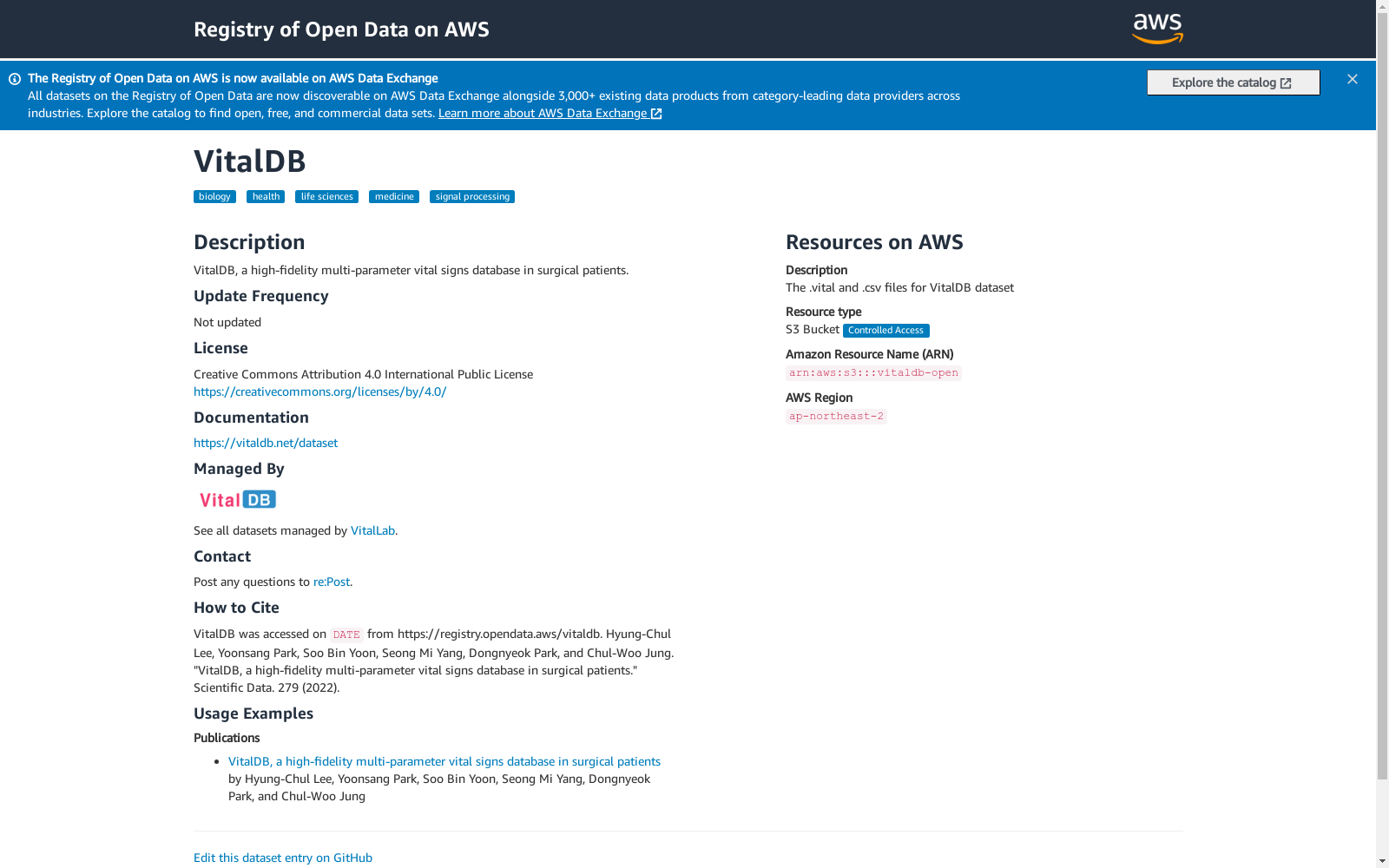
Task: Click the info icon in the banner
Action: [15, 79]
